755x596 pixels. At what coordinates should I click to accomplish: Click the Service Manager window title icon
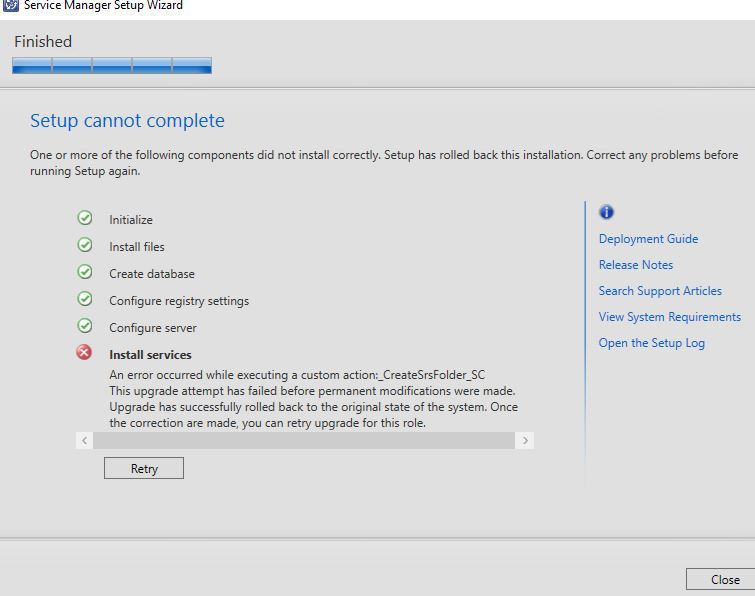click(x=10, y=5)
